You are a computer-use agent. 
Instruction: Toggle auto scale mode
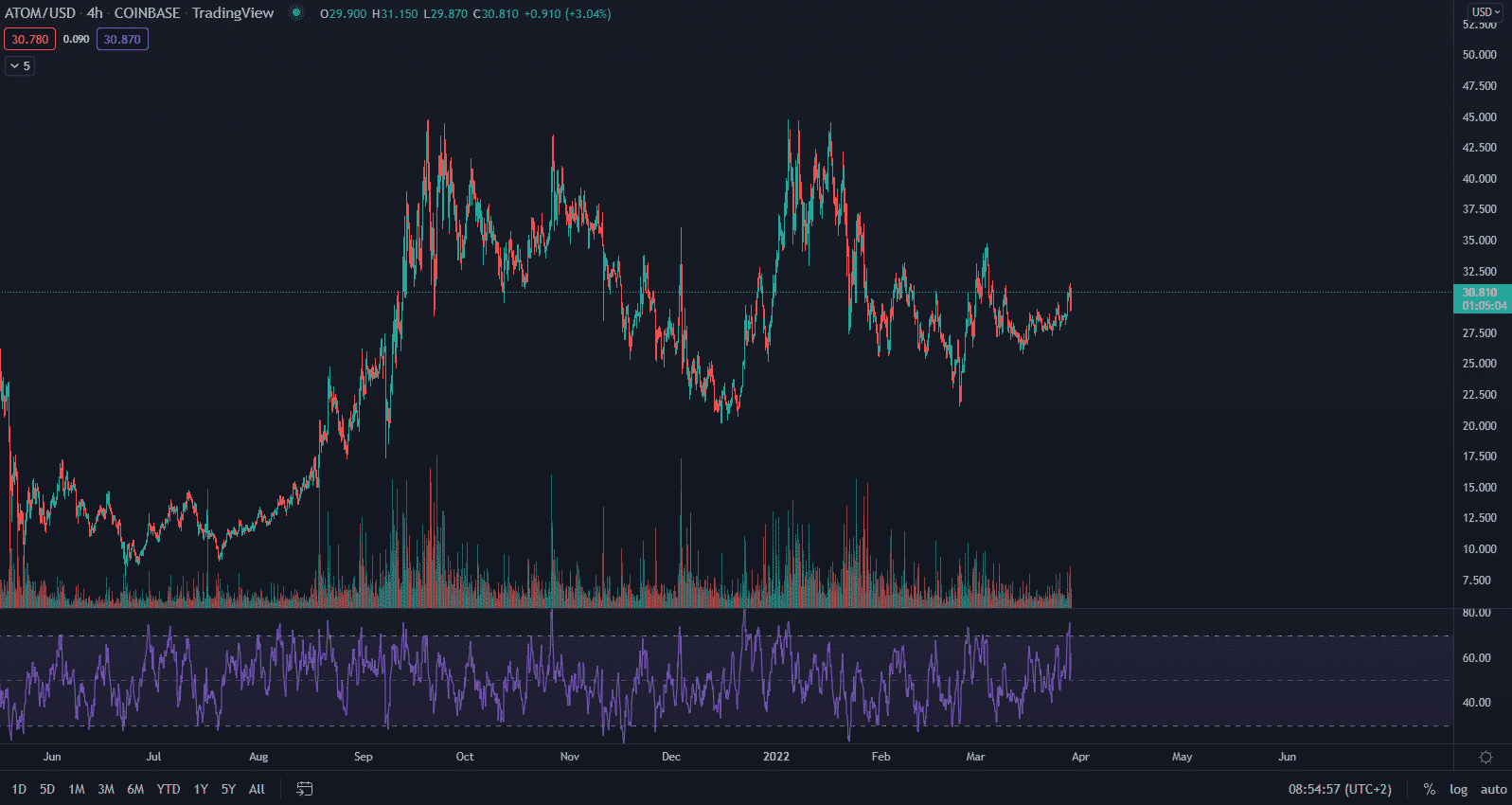pyautogui.click(x=1493, y=789)
